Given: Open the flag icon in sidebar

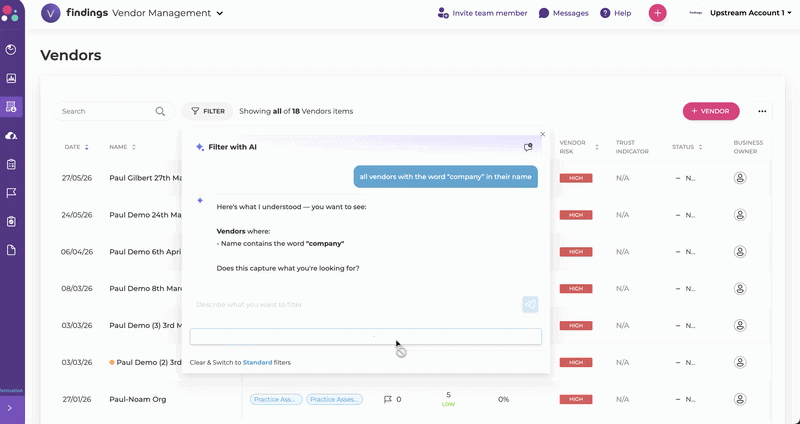Looking at the screenshot, I should click(11, 192).
